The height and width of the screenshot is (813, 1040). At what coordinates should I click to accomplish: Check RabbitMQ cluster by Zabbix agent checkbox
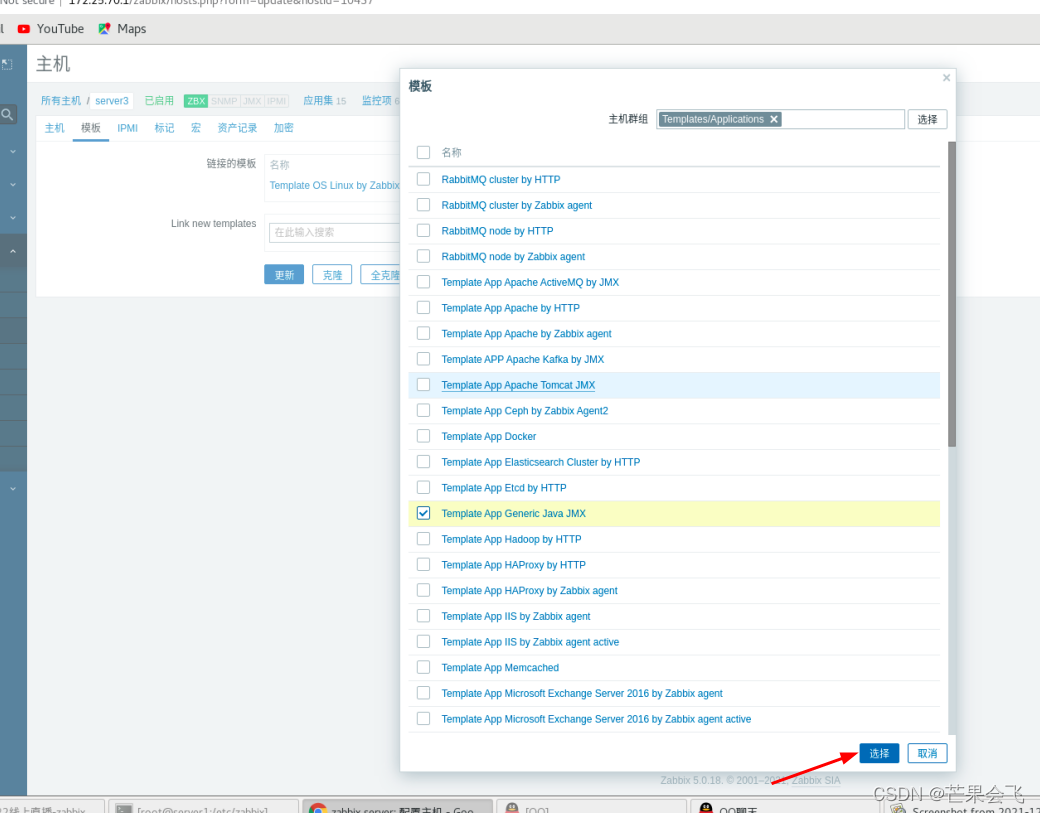[x=423, y=205]
